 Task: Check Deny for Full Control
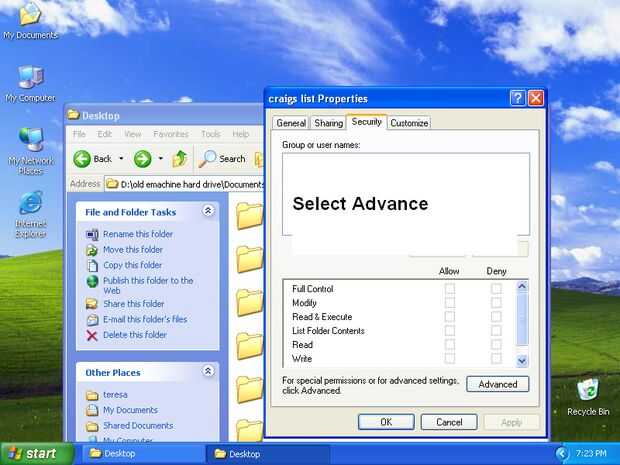496,289
